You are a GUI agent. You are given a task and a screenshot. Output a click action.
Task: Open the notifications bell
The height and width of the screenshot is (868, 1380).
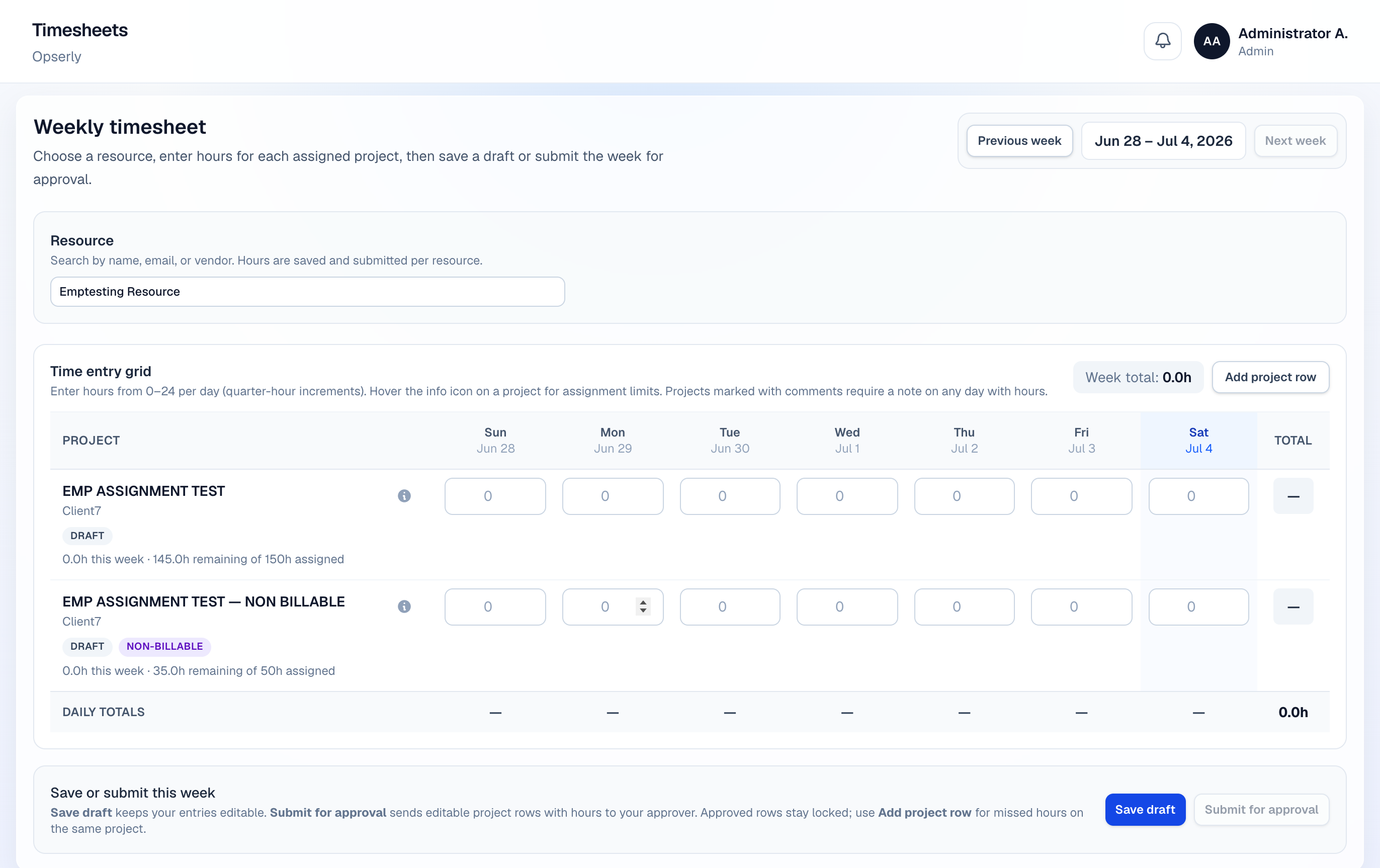(1162, 41)
